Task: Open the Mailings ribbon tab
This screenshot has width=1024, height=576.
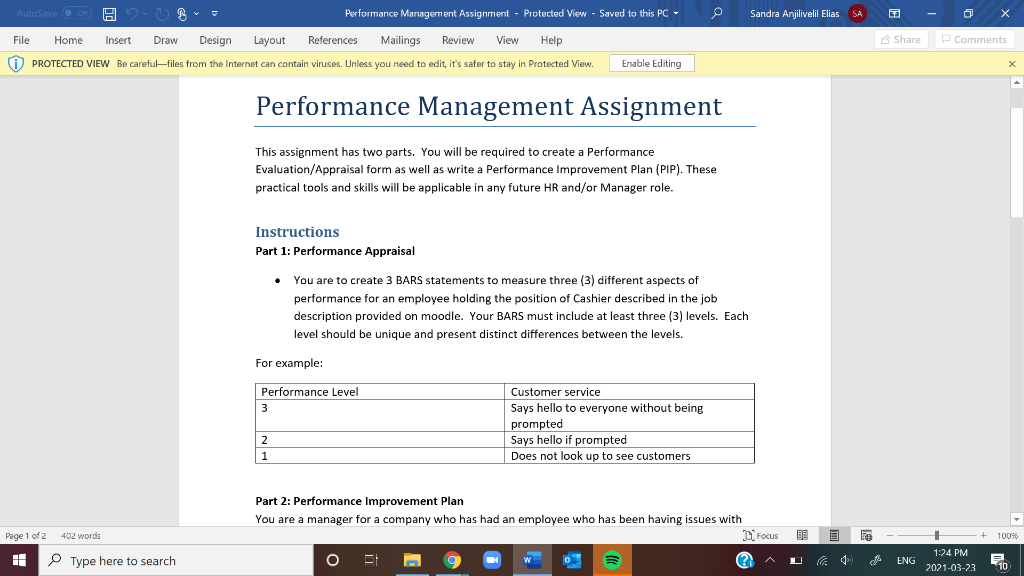Action: point(400,40)
